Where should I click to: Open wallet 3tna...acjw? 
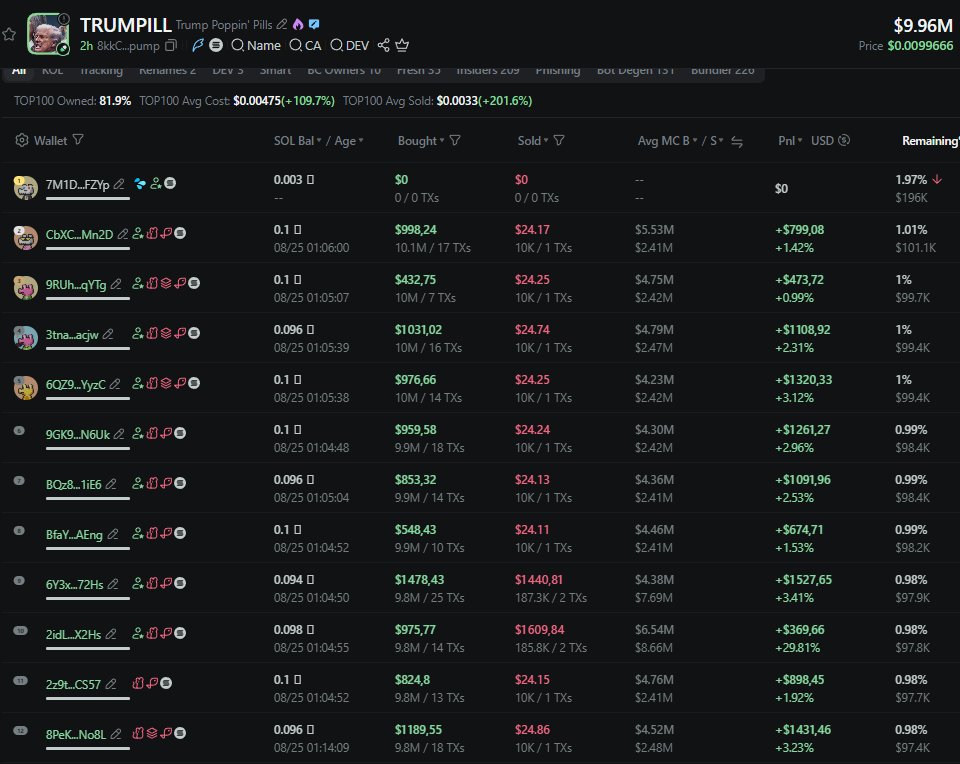click(72, 335)
